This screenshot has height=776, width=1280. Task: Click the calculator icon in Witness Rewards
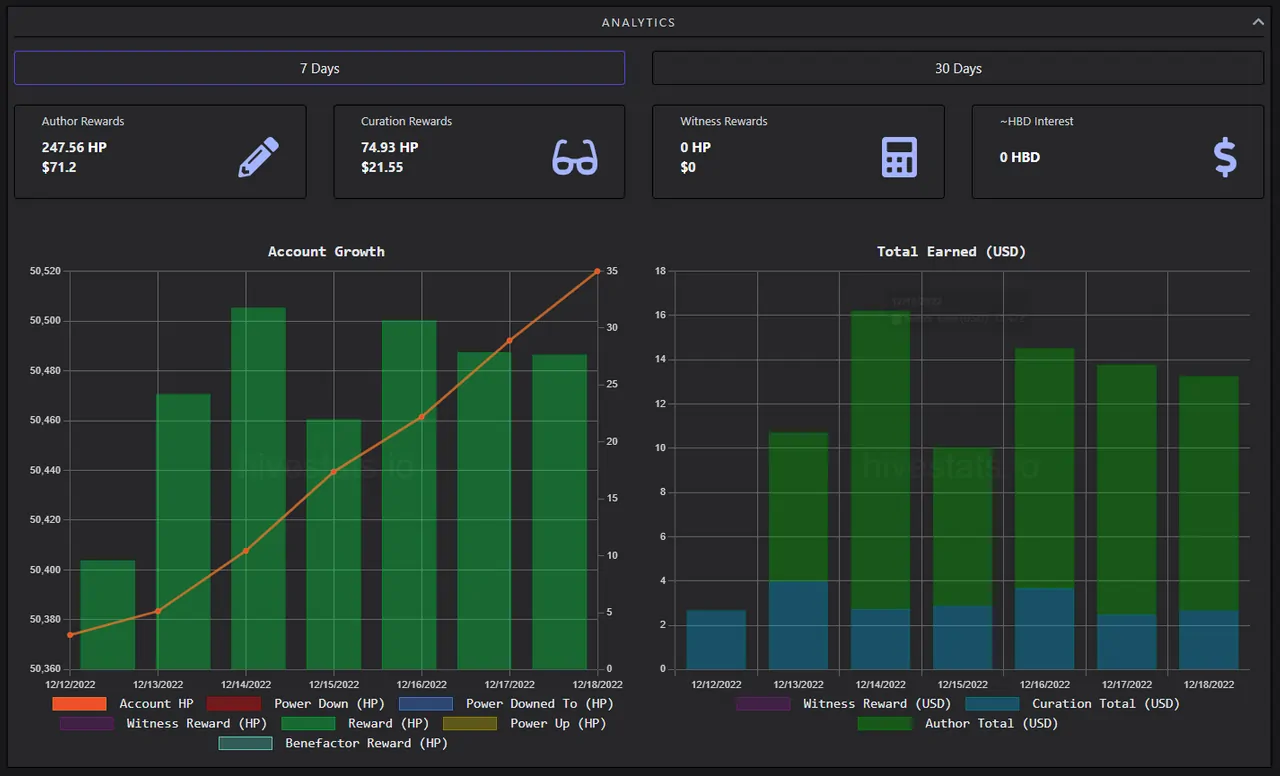pyautogui.click(x=899, y=157)
